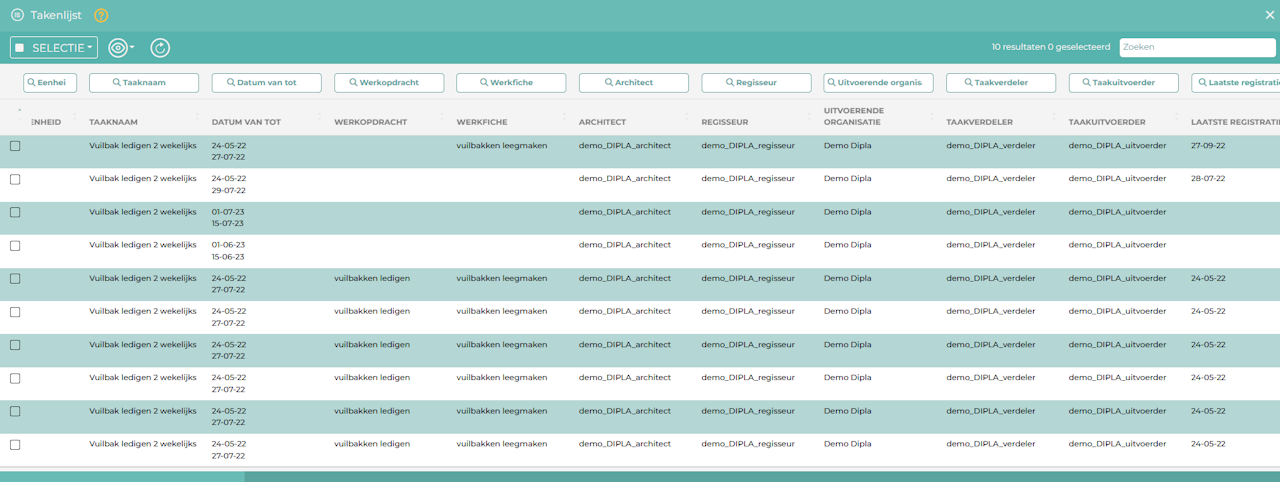This screenshot has width=1280, height=482.
Task: Filter by Werkopdracht search box
Action: [x=389, y=83]
